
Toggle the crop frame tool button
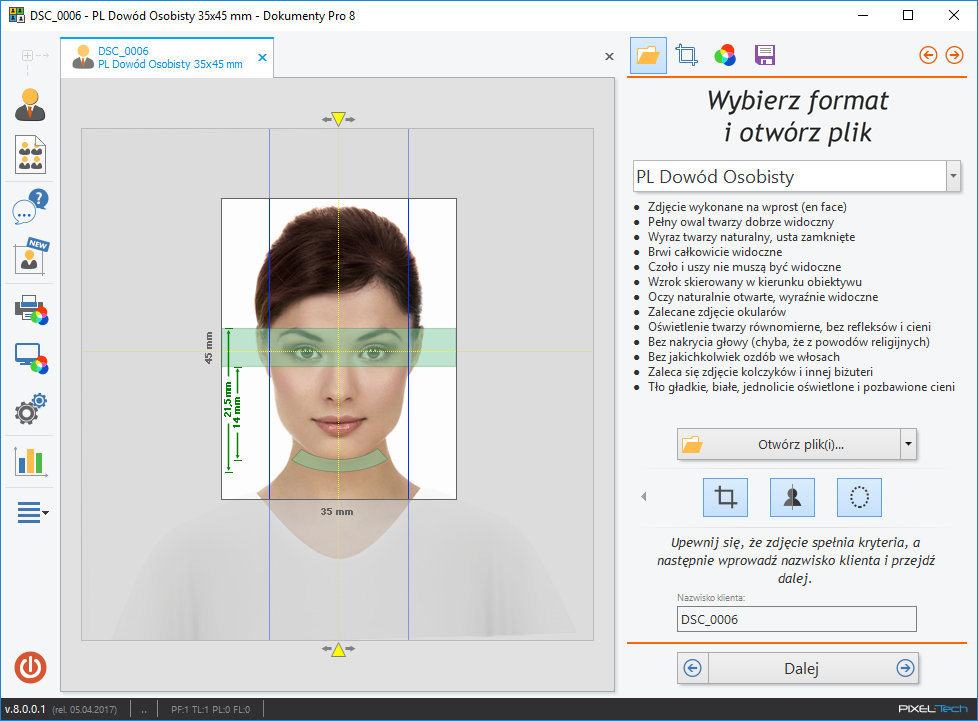[x=725, y=497]
